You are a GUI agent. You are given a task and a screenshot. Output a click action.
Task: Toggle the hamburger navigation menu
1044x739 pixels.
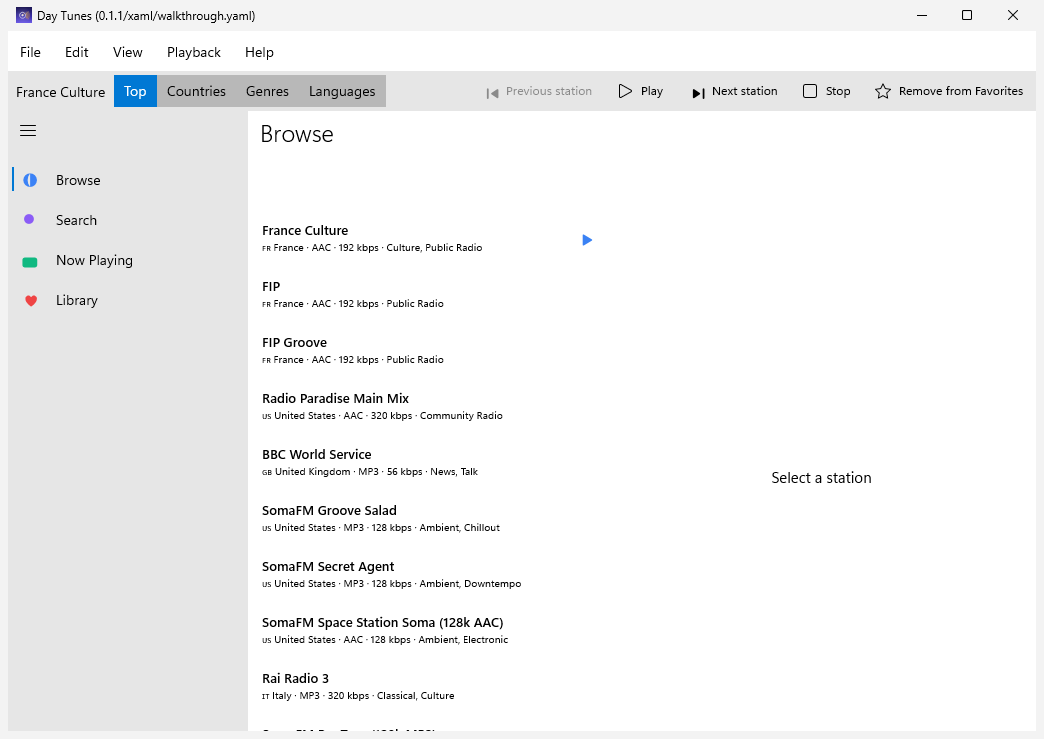tap(28, 130)
